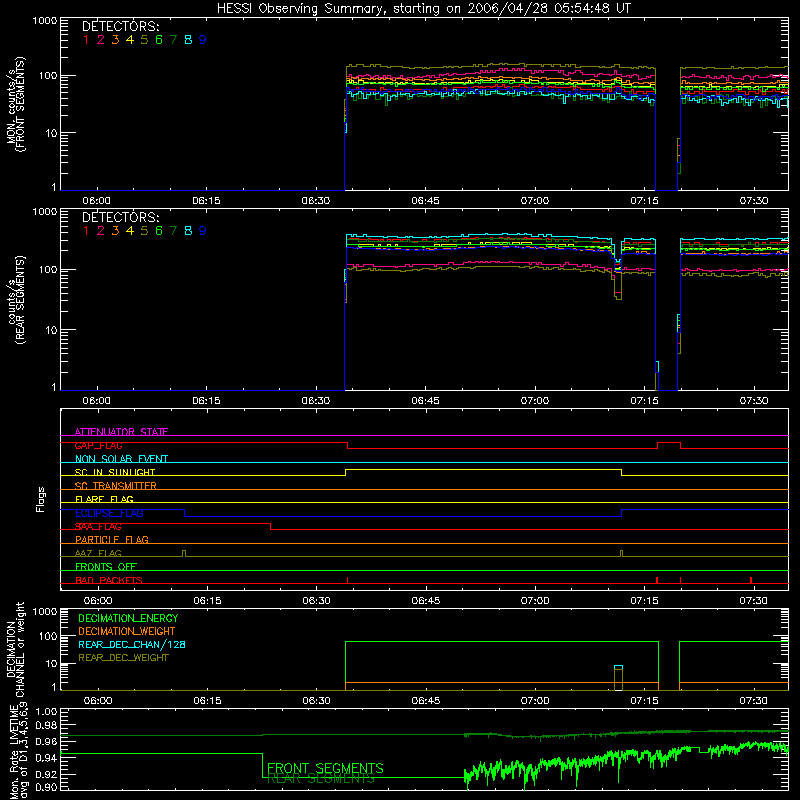This screenshot has height=800, width=800.
Task: Click the Flags axis title
Action: click(41, 499)
